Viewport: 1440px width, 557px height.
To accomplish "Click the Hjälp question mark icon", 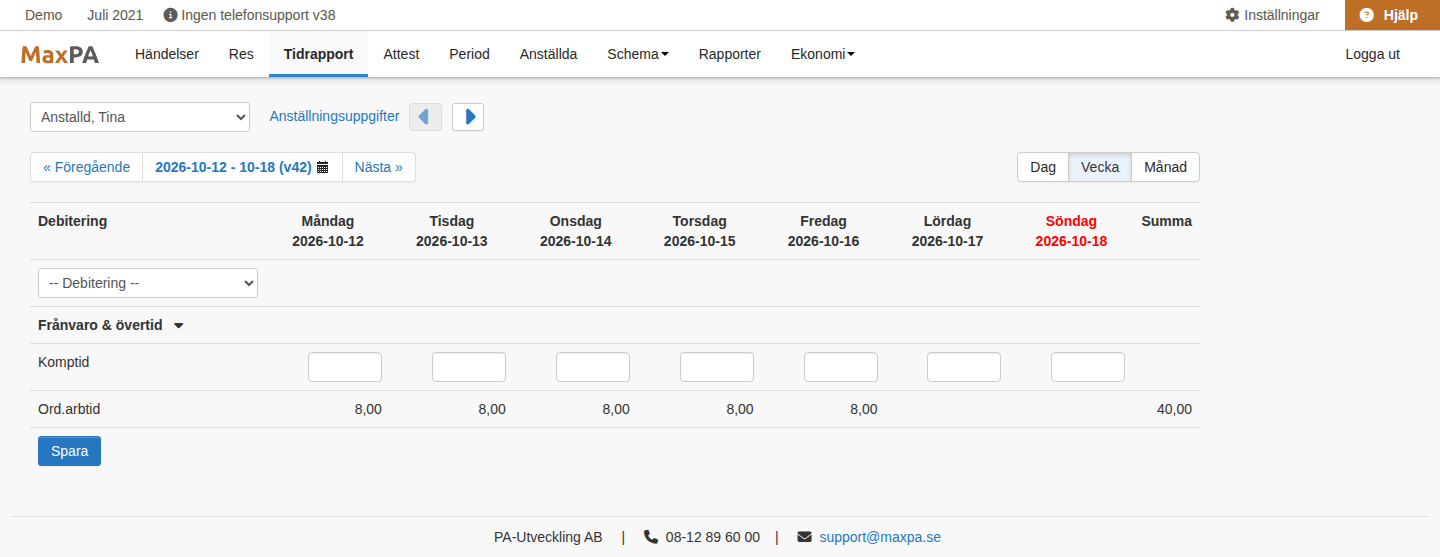I will coord(1367,15).
